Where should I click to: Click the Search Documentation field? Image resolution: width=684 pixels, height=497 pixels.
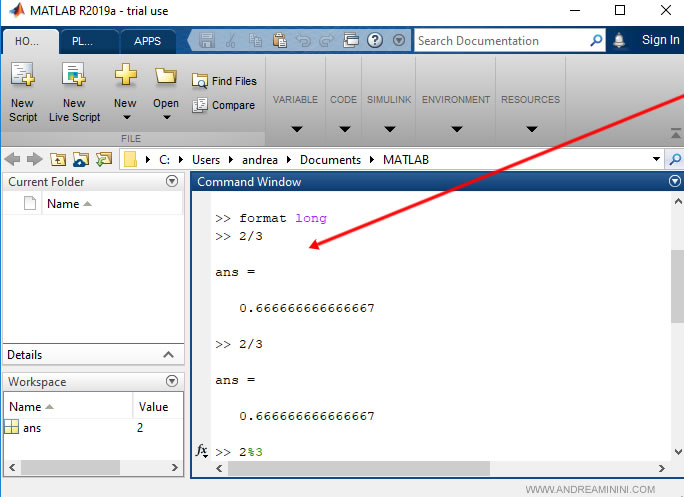click(x=500, y=41)
